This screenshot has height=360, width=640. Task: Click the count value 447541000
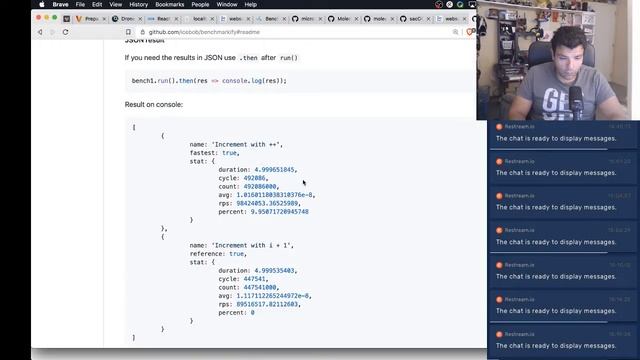[x=260, y=287]
